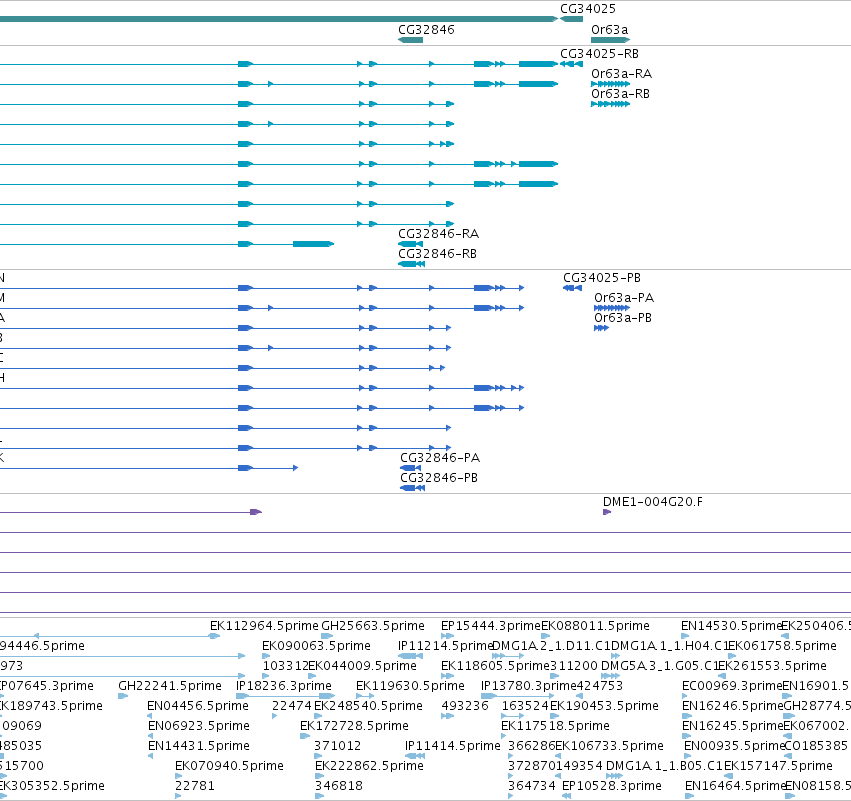Screen dimensions: 851x801
Task: Choose the Or63a-PA protein label
Action: tap(624, 298)
